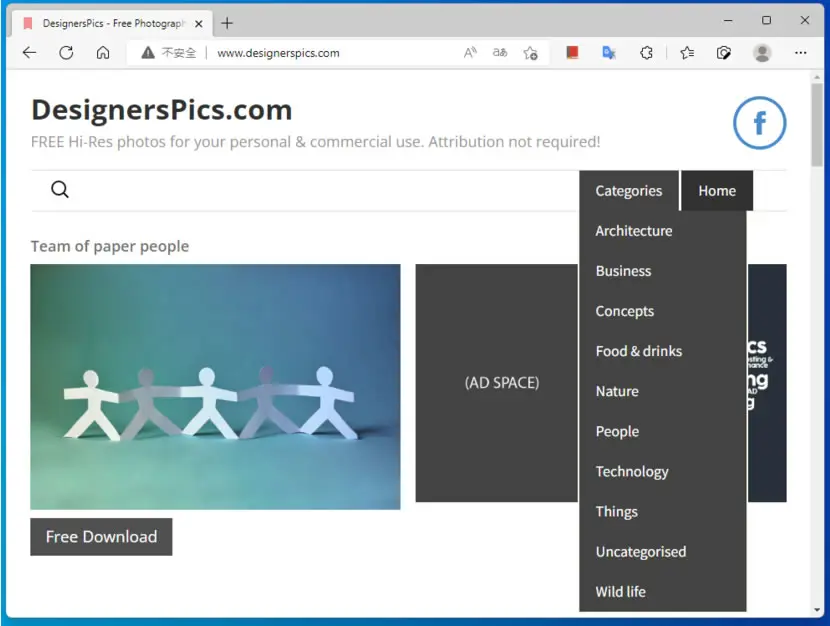
Task: Click the user profile avatar icon
Action: coord(762,53)
